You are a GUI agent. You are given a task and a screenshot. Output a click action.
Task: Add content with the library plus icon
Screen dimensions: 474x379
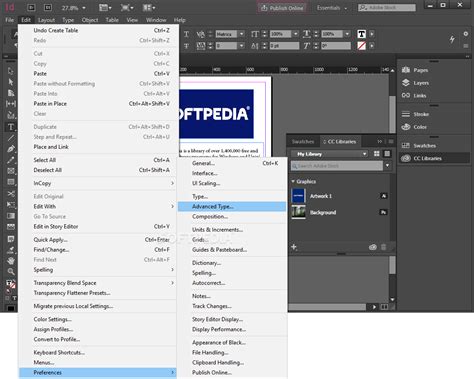[294, 247]
